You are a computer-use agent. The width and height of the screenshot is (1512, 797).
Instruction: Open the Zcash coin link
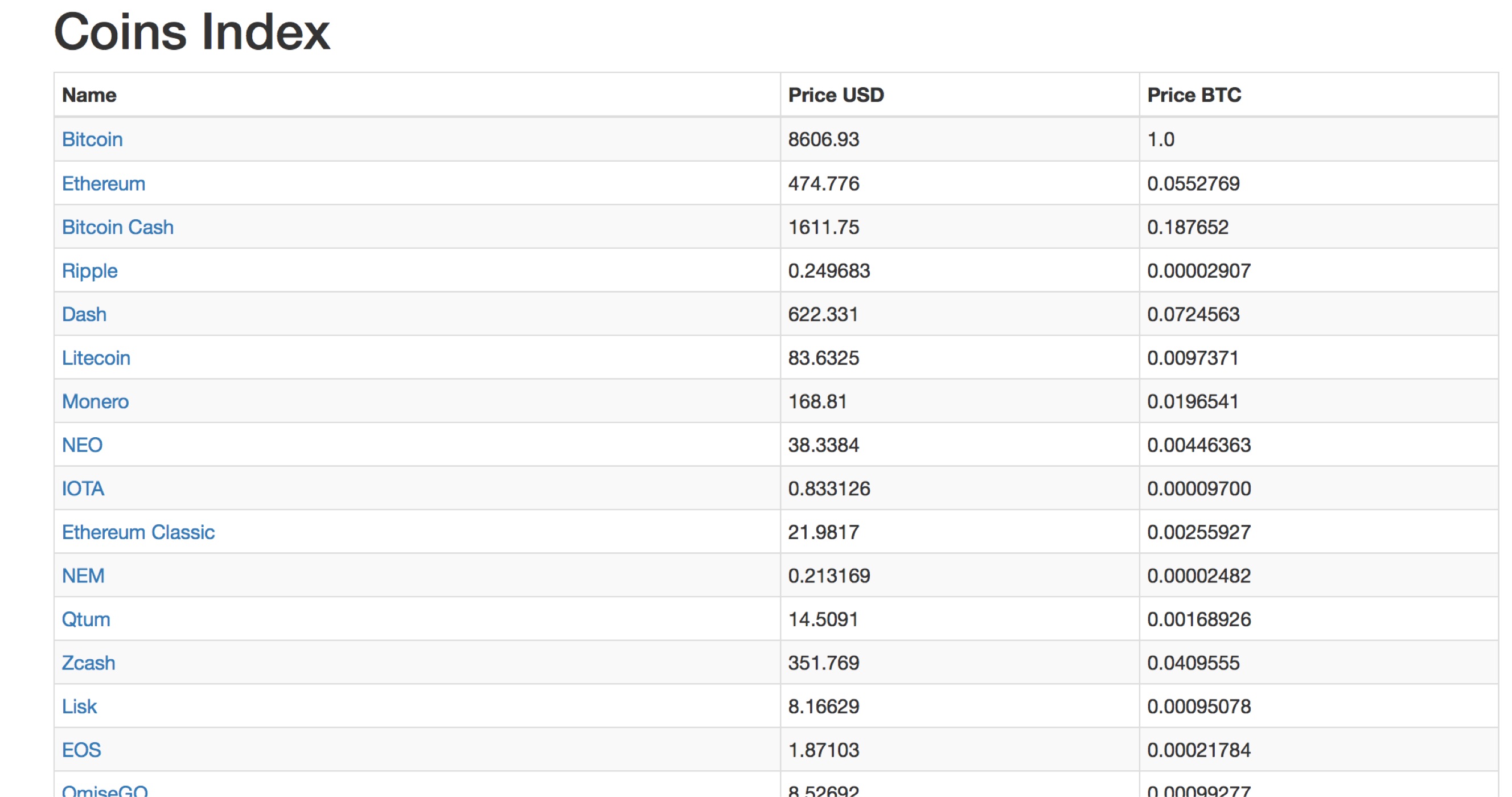[88, 663]
